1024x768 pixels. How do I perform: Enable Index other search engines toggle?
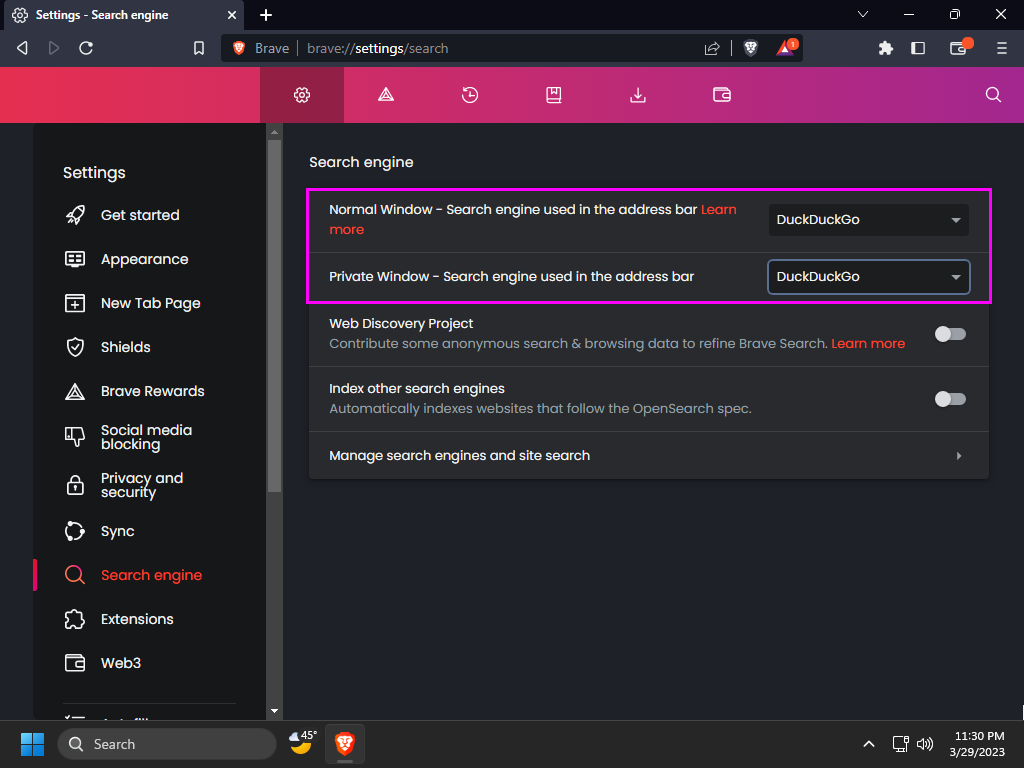pos(950,399)
